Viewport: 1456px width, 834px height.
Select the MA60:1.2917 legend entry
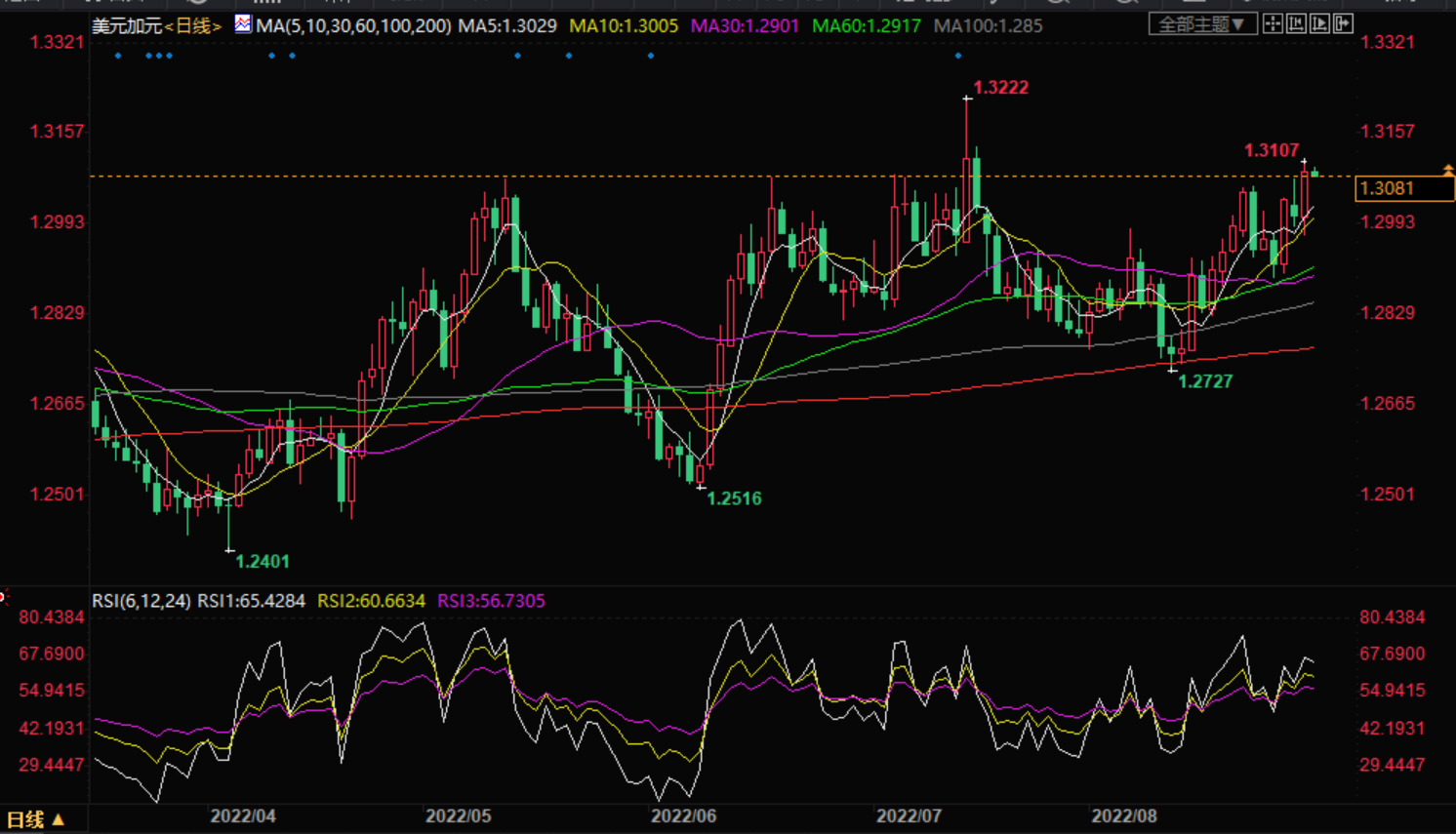pos(866,26)
